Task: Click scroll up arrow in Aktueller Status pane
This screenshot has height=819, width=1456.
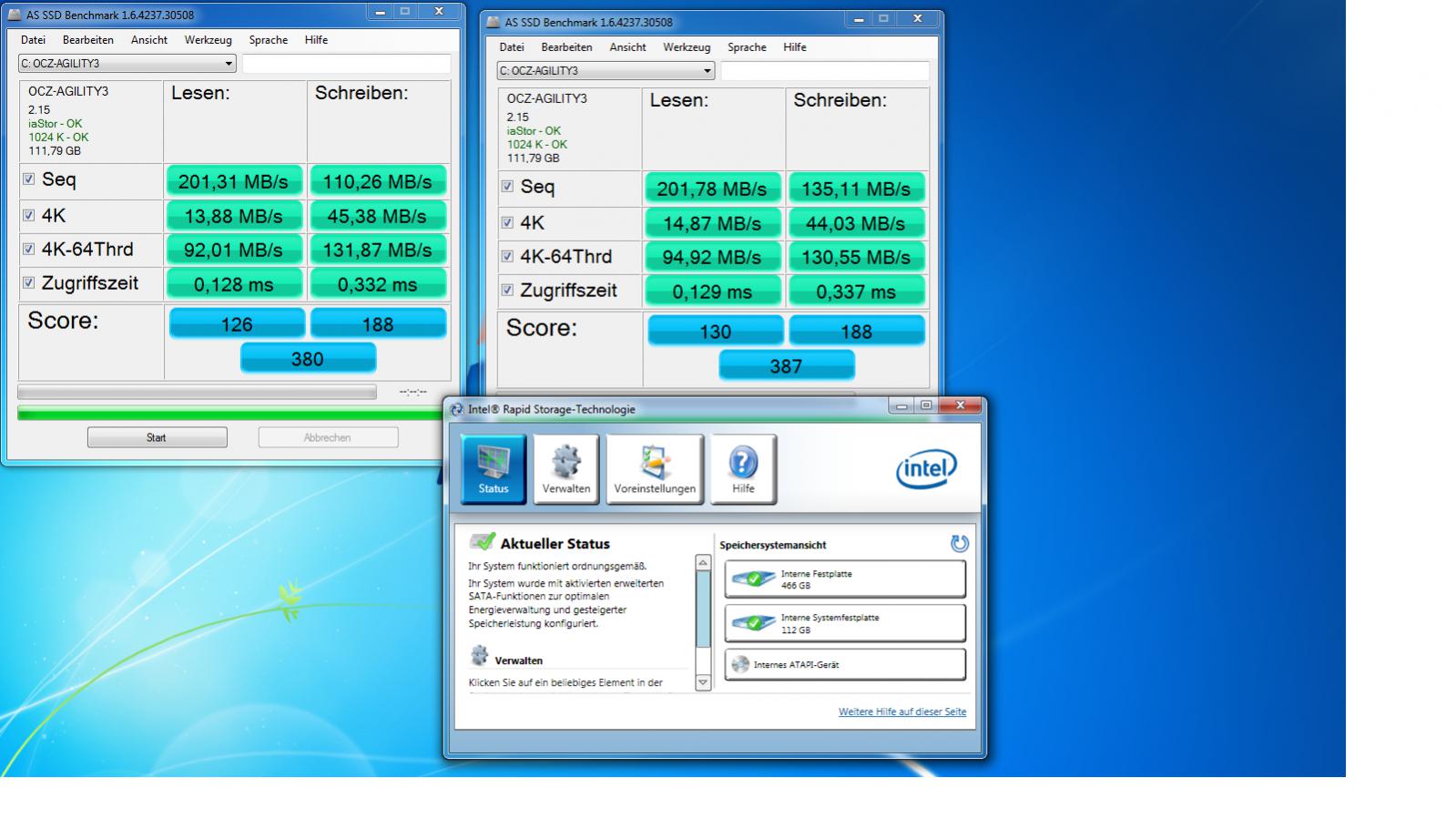Action: tap(702, 563)
